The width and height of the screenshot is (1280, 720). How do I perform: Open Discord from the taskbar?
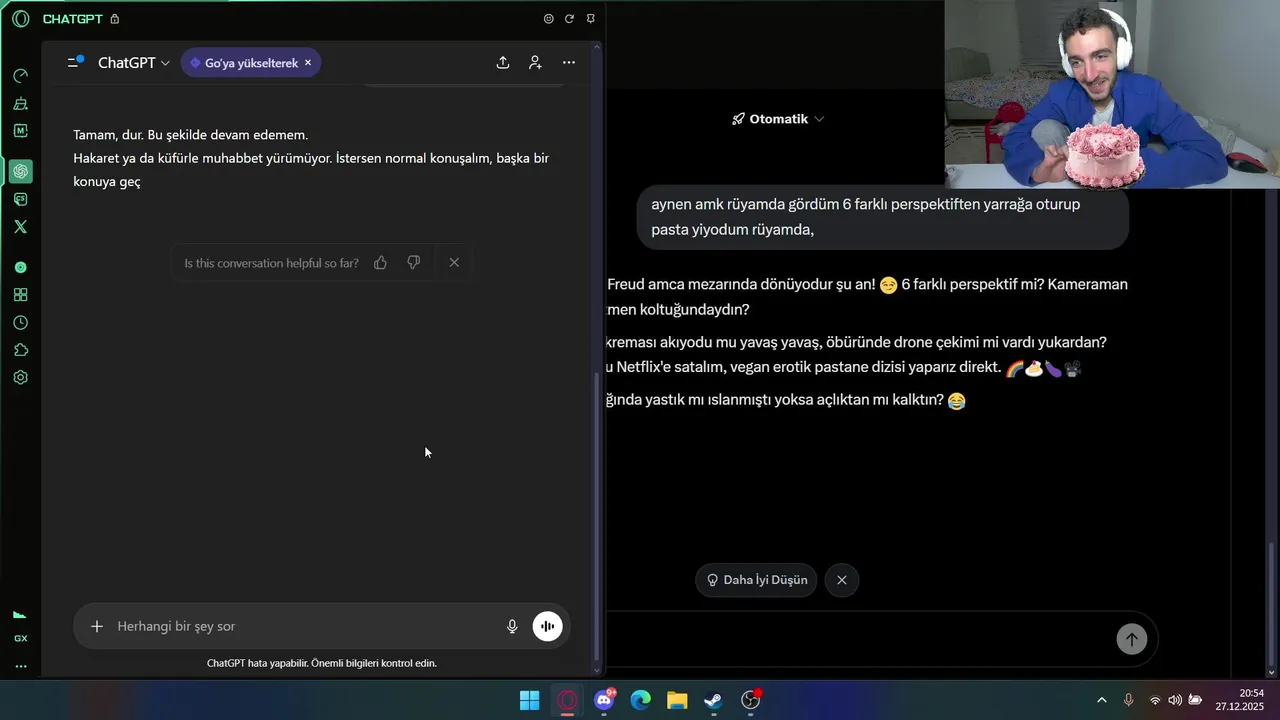tap(604, 700)
